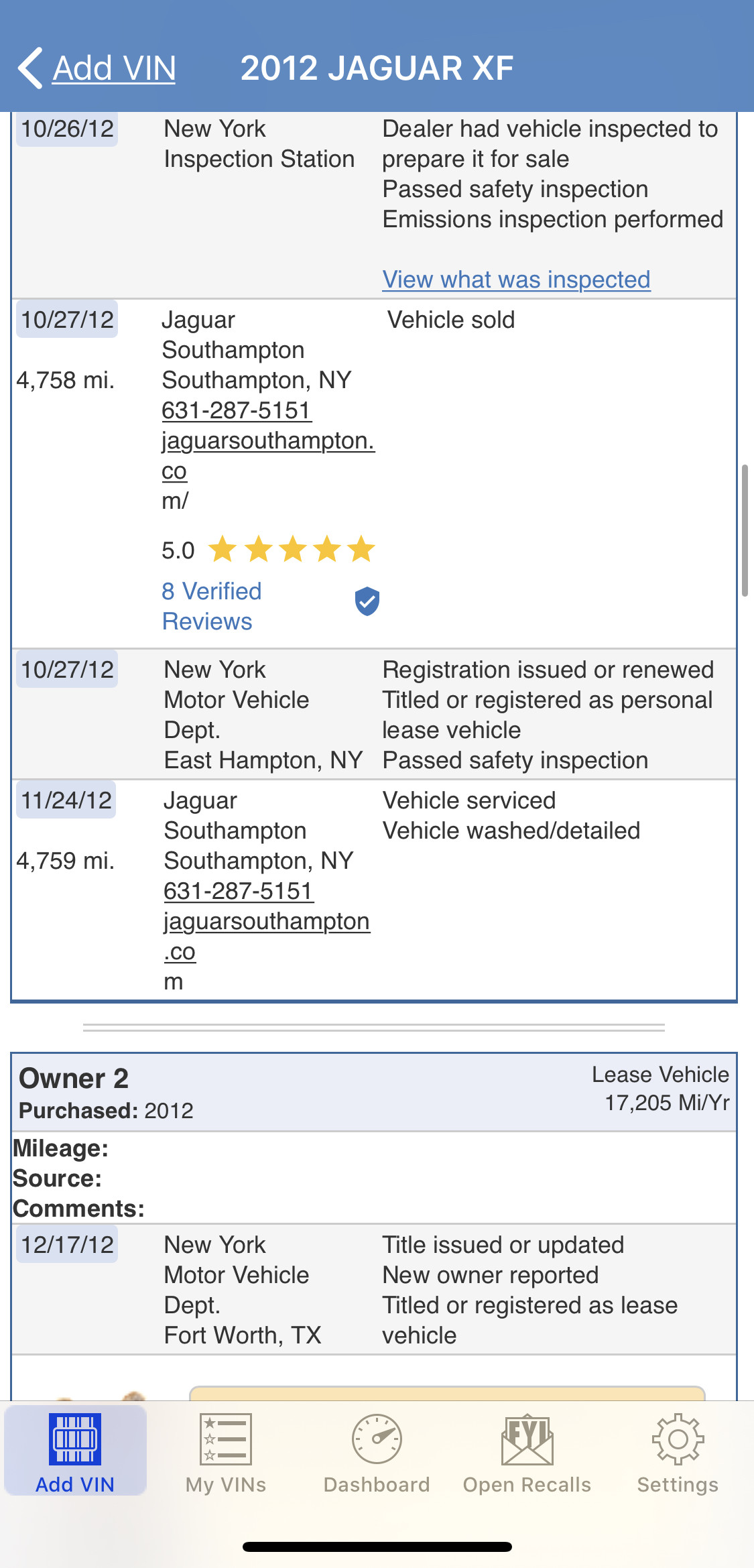Click the vertical scrollbar indicator
This screenshot has width=754, height=1568.
tap(745, 530)
